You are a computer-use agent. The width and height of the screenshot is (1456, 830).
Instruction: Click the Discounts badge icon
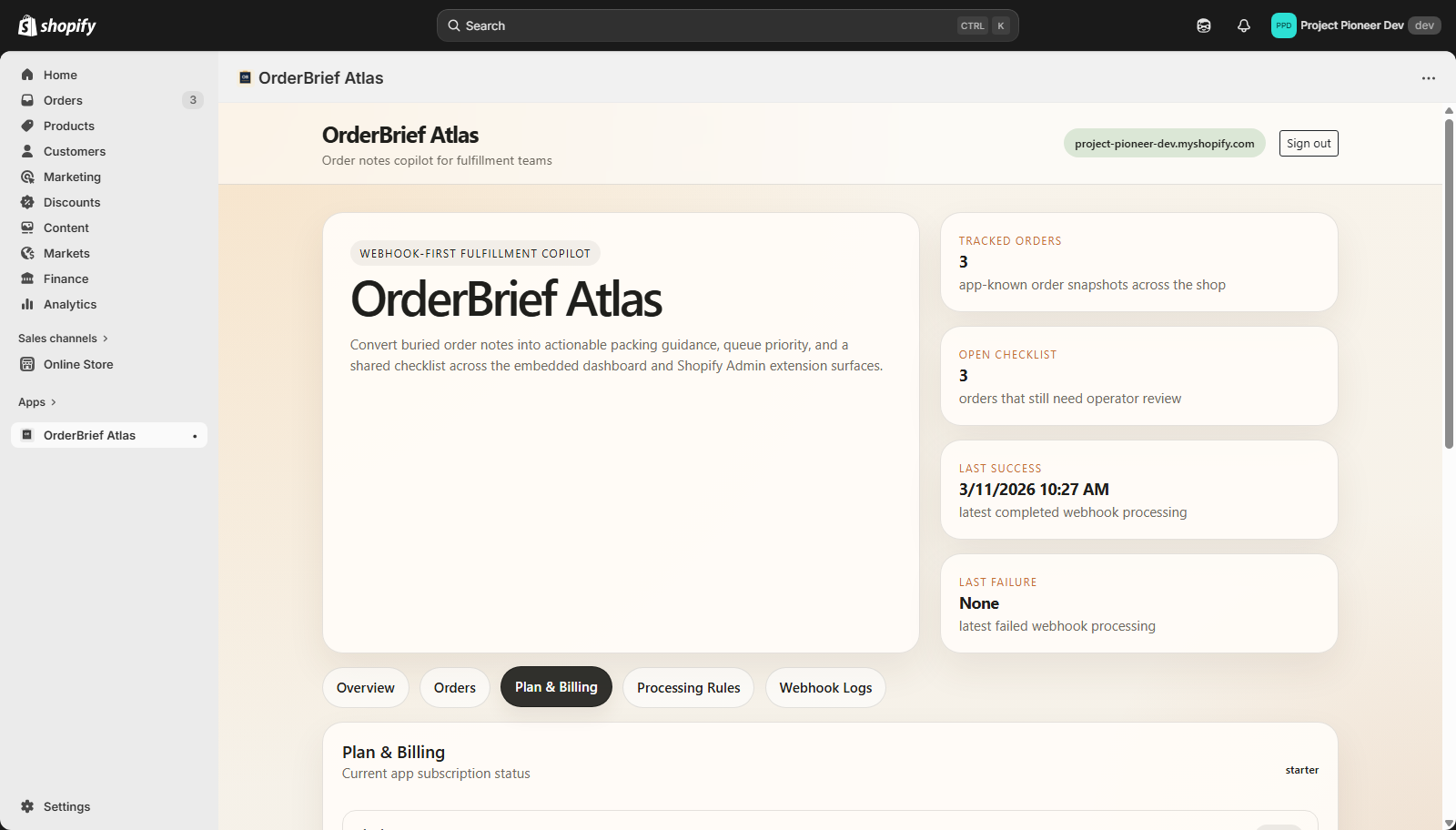(27, 202)
